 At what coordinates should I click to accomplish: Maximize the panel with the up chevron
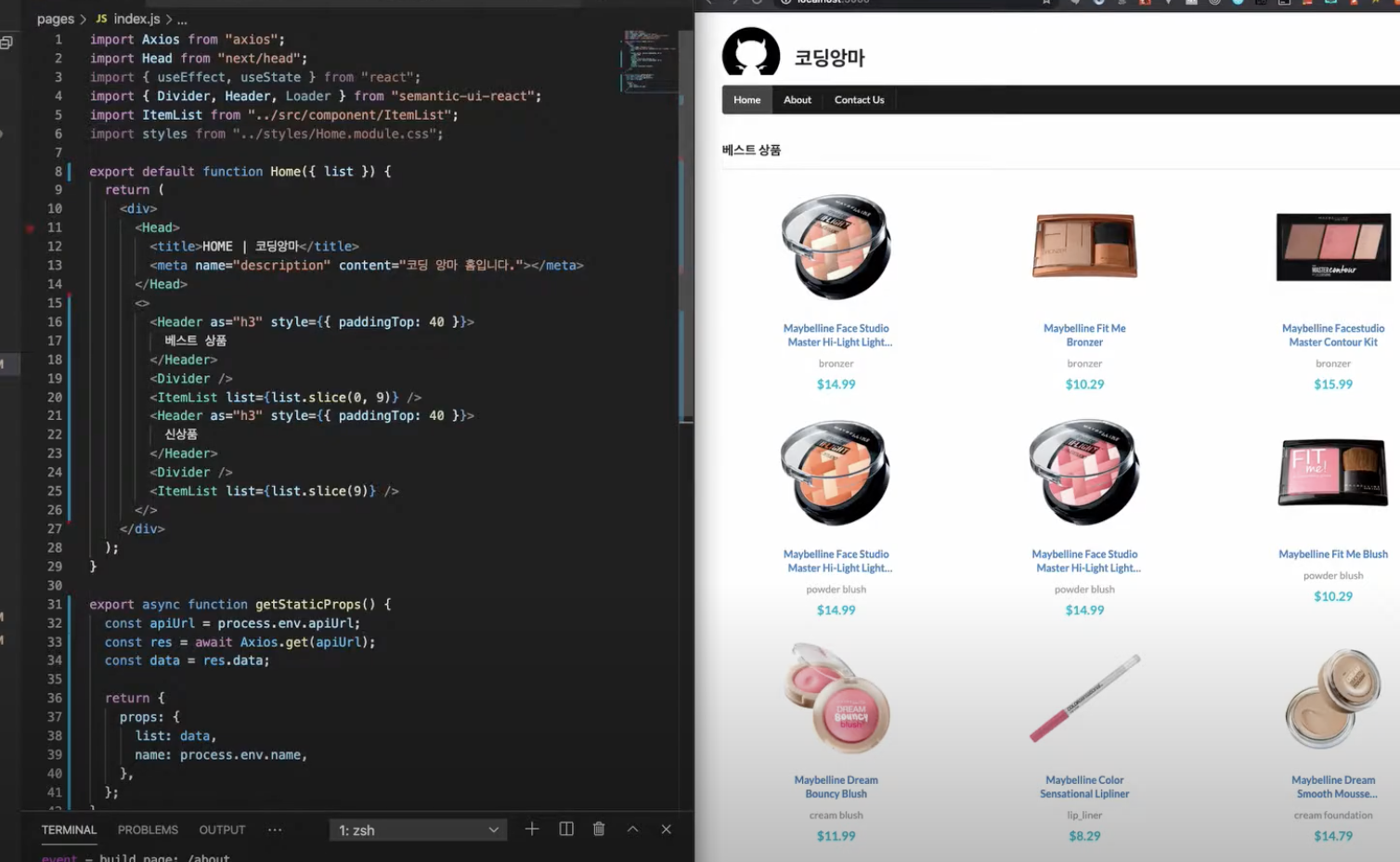632,829
